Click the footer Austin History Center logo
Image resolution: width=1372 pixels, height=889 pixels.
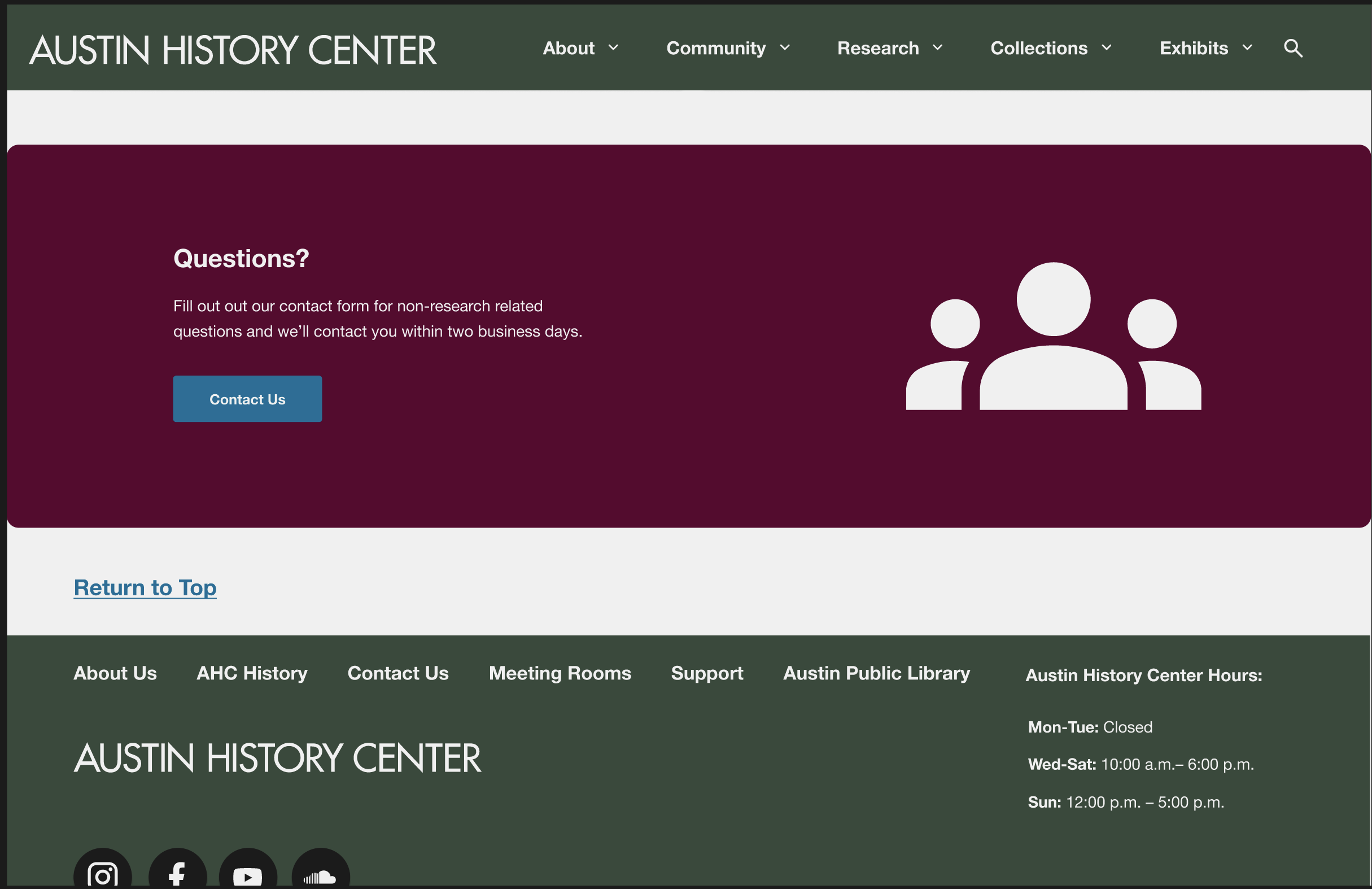point(277,757)
